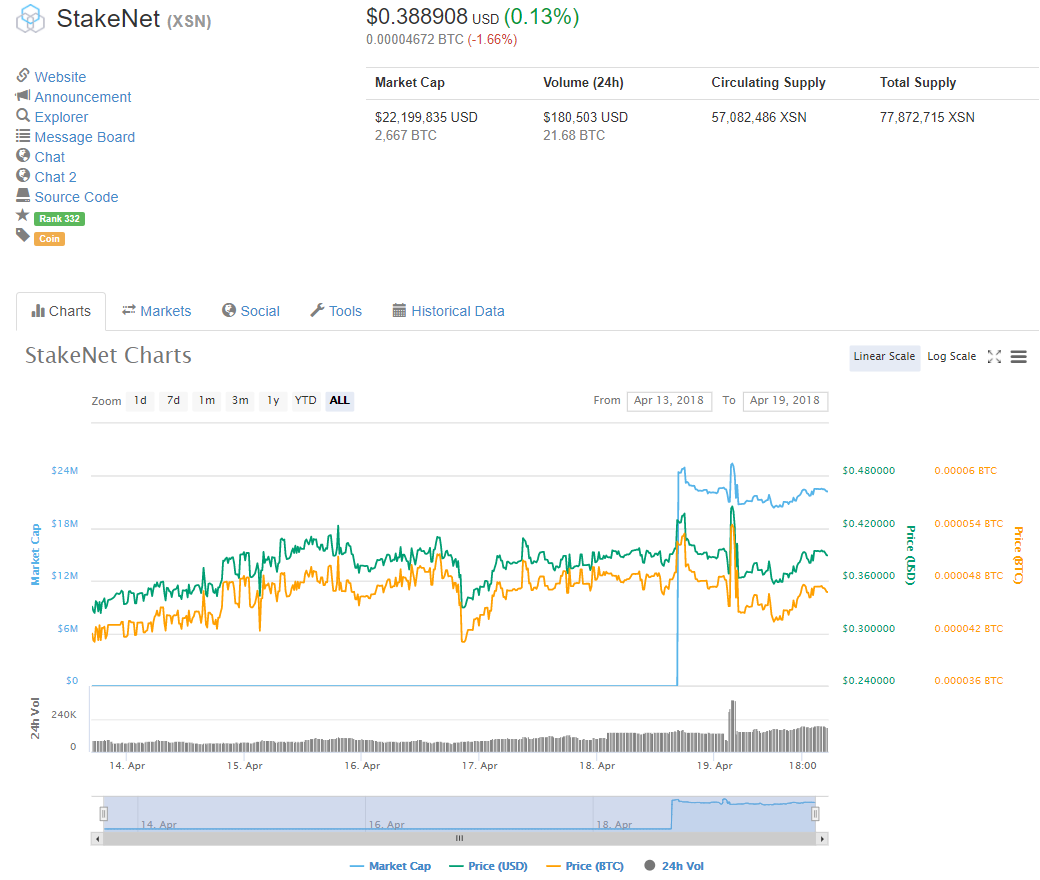The image size is (1040, 880).
Task: Click the From date field Apr 13, 2018
Action: [669, 401]
